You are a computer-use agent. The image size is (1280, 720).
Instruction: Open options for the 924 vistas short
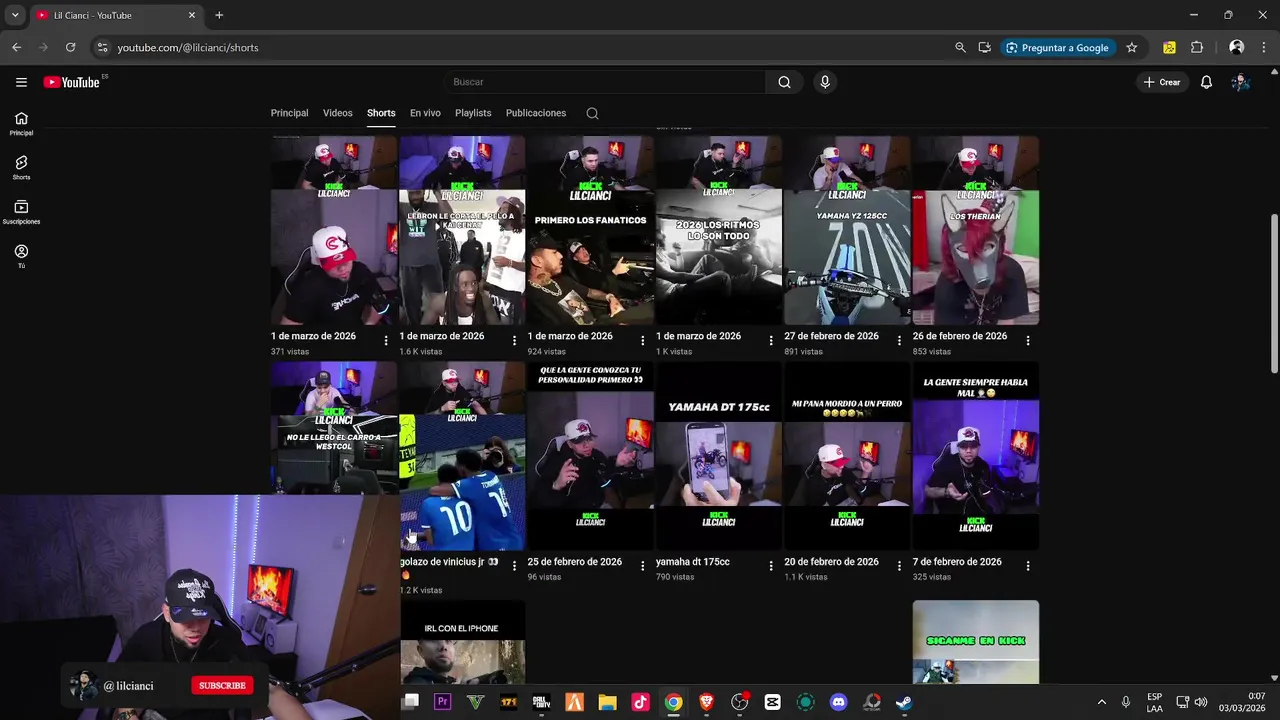click(643, 341)
